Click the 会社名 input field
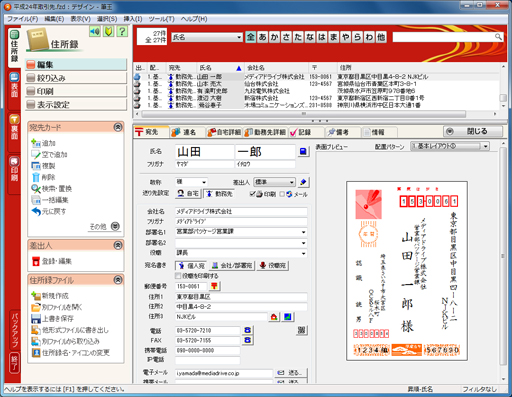Screen dimensions: 512x397 click(241, 211)
